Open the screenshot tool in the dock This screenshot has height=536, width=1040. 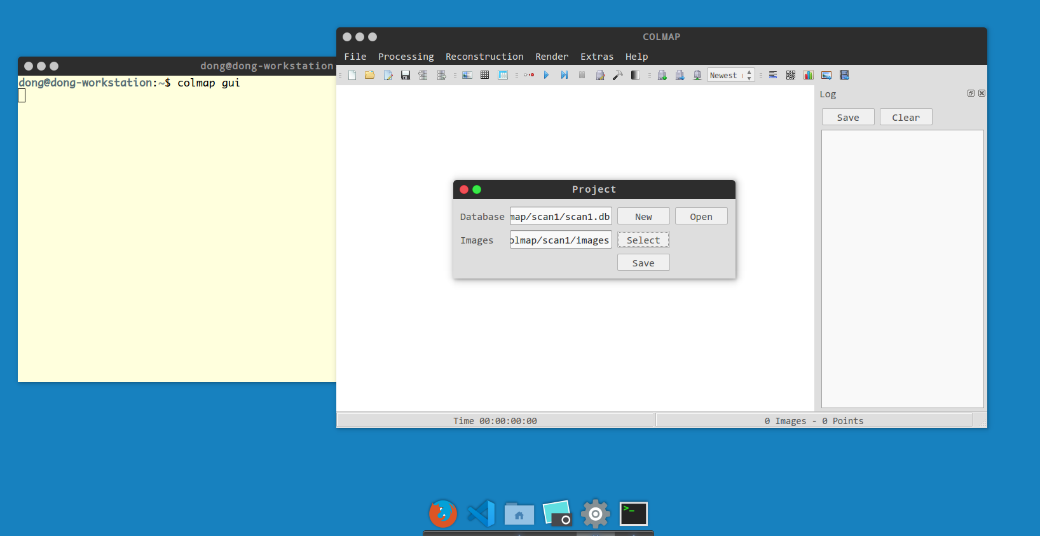(x=557, y=513)
